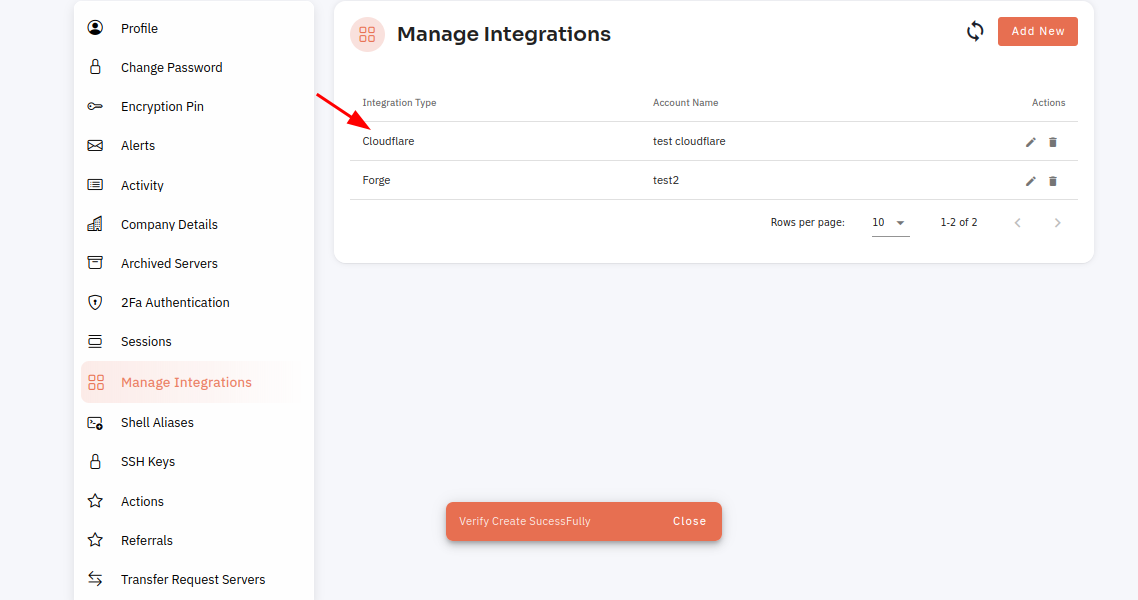1138x600 pixels.
Task: Refresh the integrations list with sync icon
Action: point(975,31)
